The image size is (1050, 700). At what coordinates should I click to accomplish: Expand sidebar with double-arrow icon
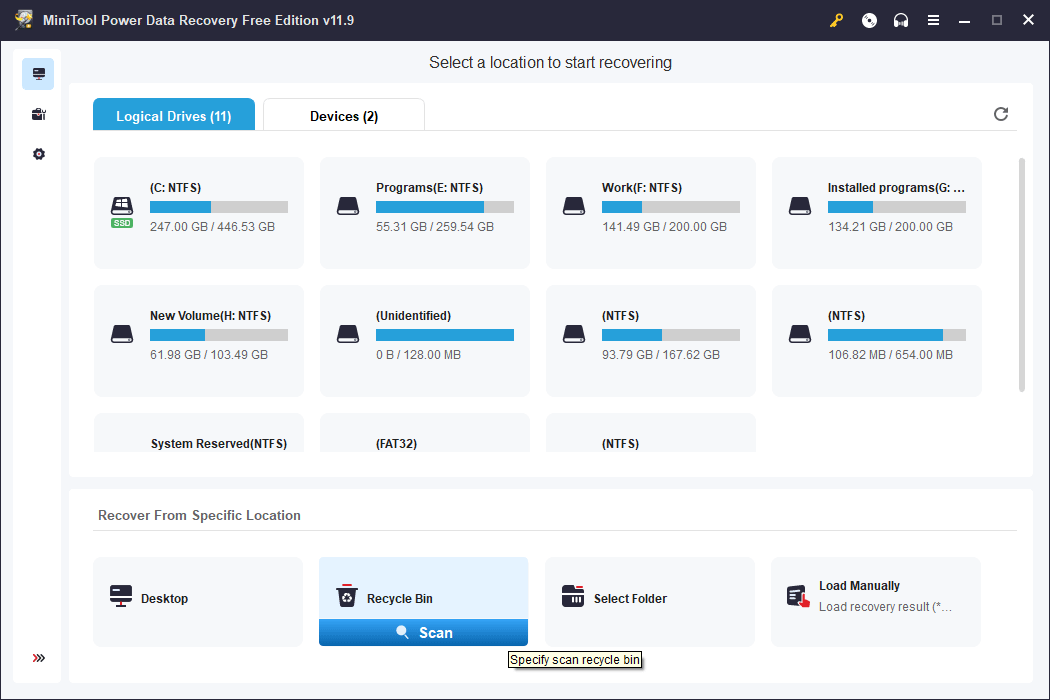point(39,658)
